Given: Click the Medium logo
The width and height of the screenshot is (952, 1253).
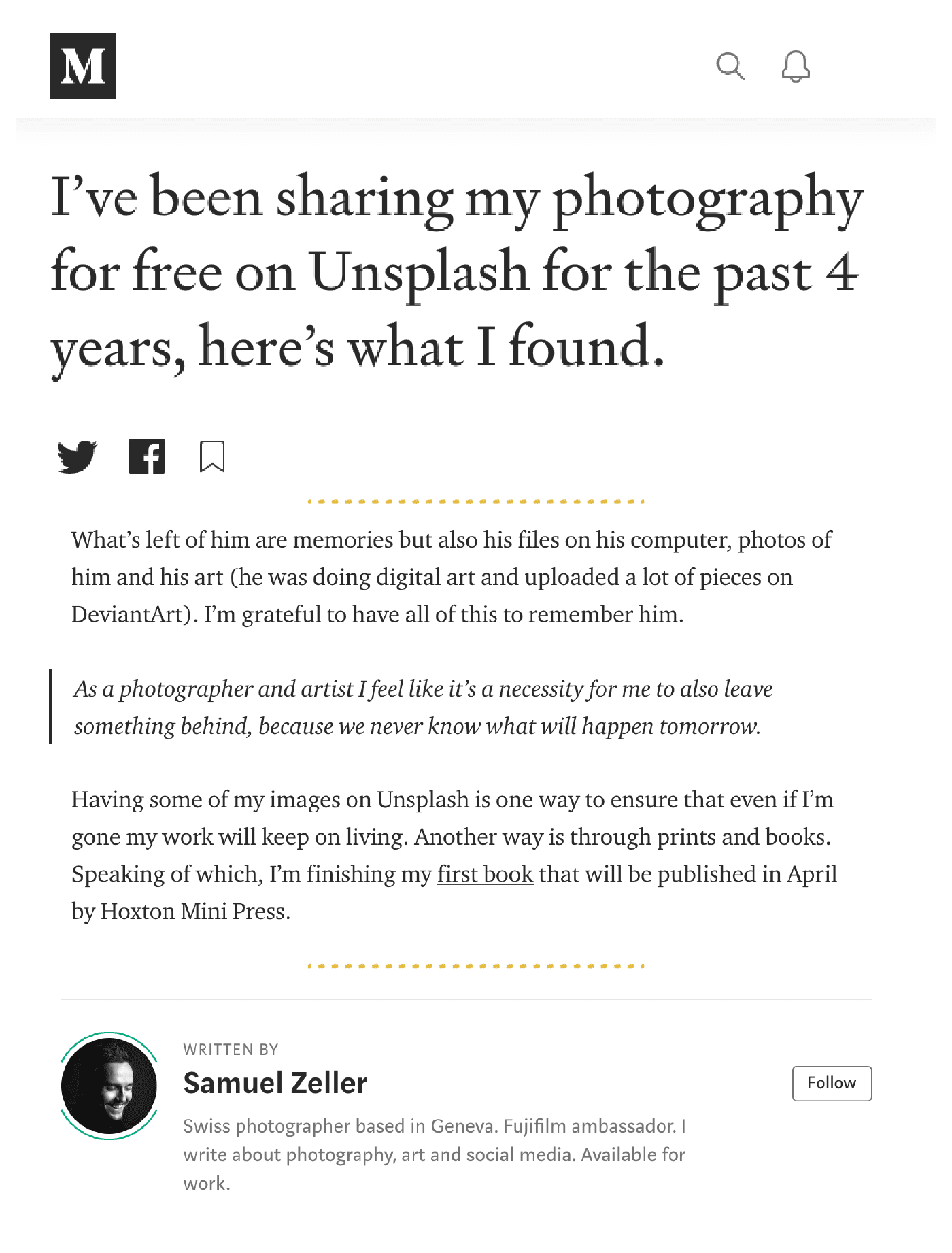Looking at the screenshot, I should [83, 66].
